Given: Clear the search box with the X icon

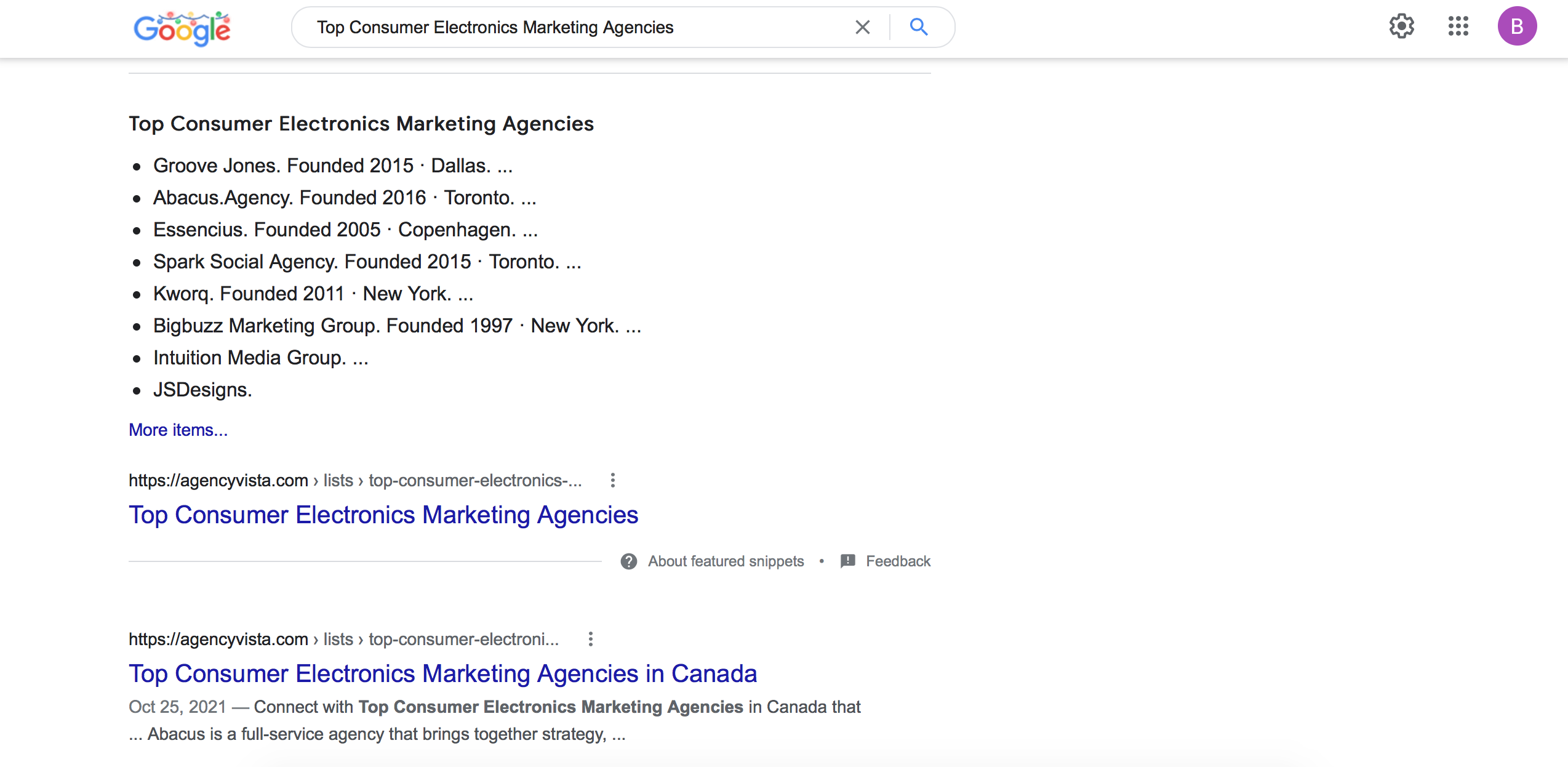Looking at the screenshot, I should pyautogui.click(x=863, y=27).
